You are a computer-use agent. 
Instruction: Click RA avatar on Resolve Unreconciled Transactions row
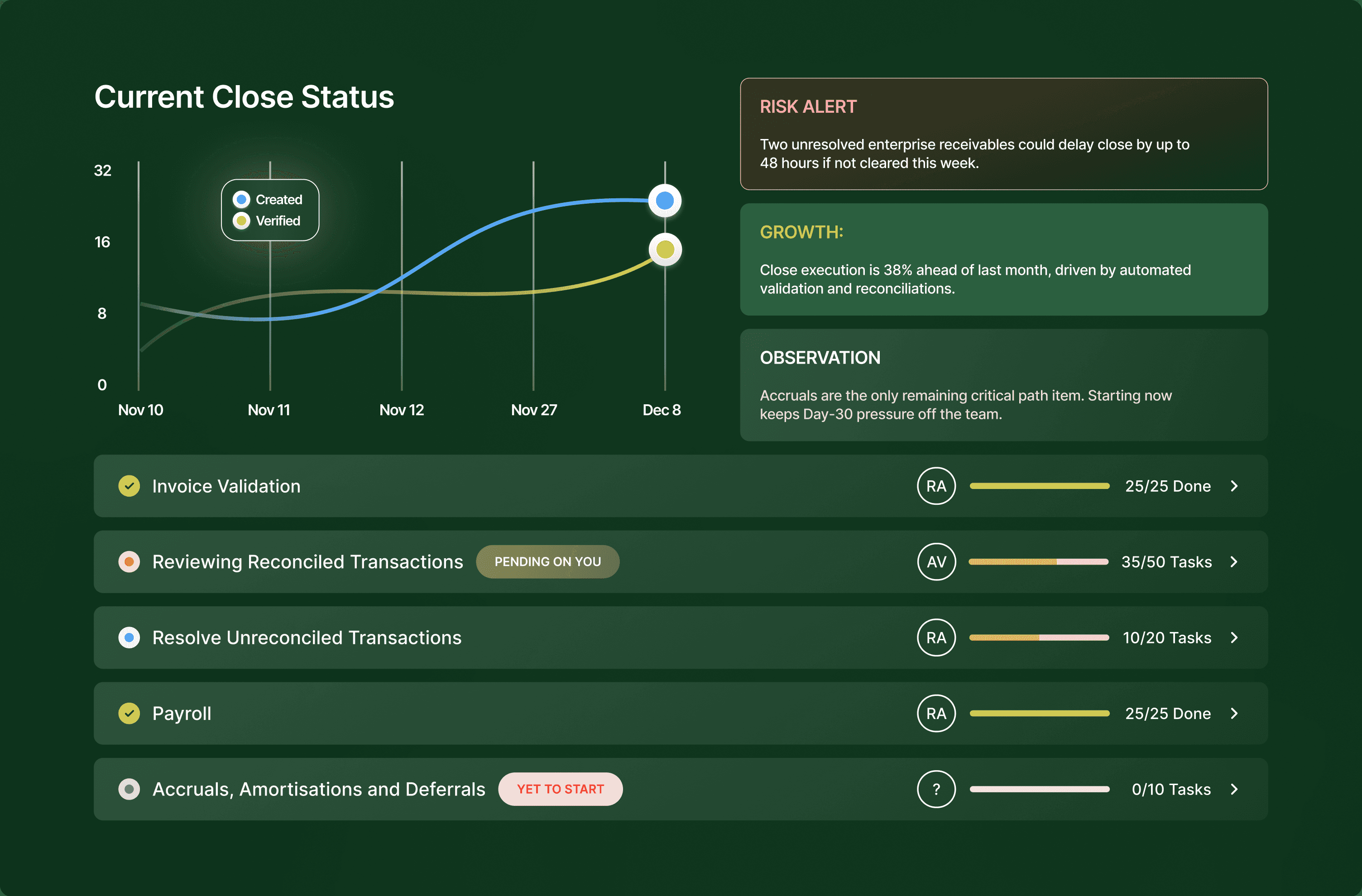coord(936,637)
